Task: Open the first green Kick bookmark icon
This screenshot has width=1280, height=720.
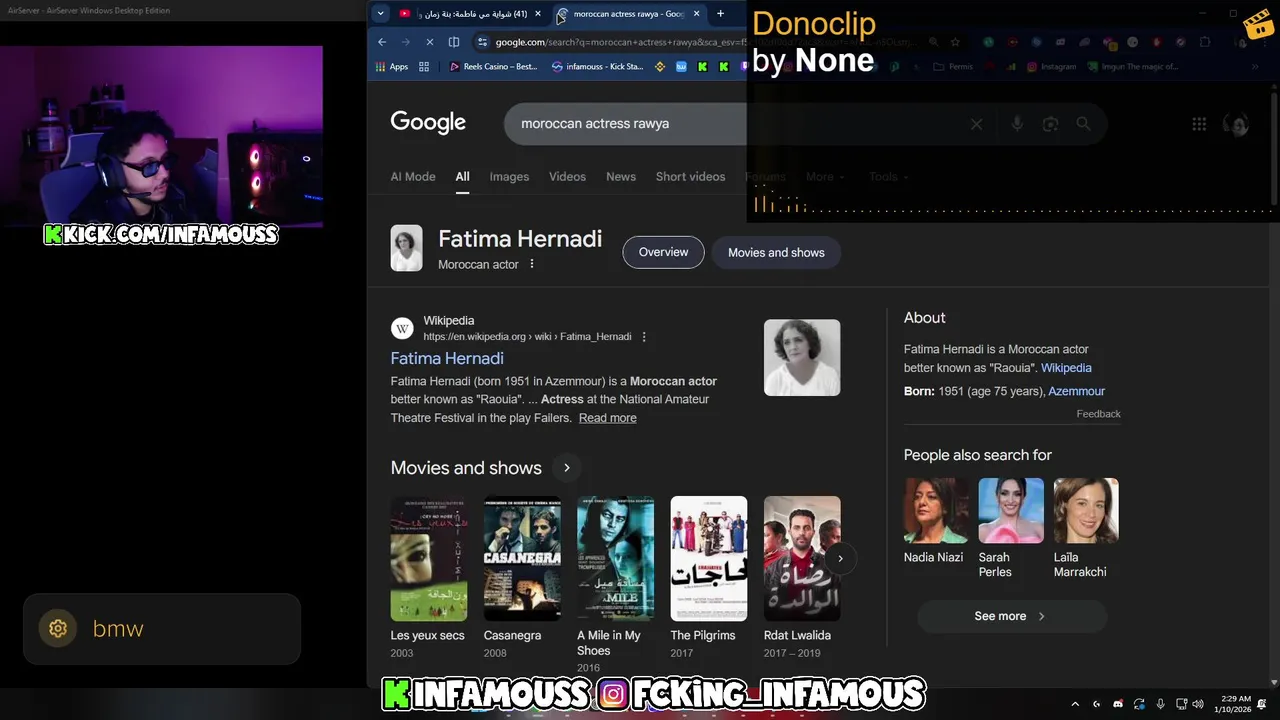Action: 703,67
